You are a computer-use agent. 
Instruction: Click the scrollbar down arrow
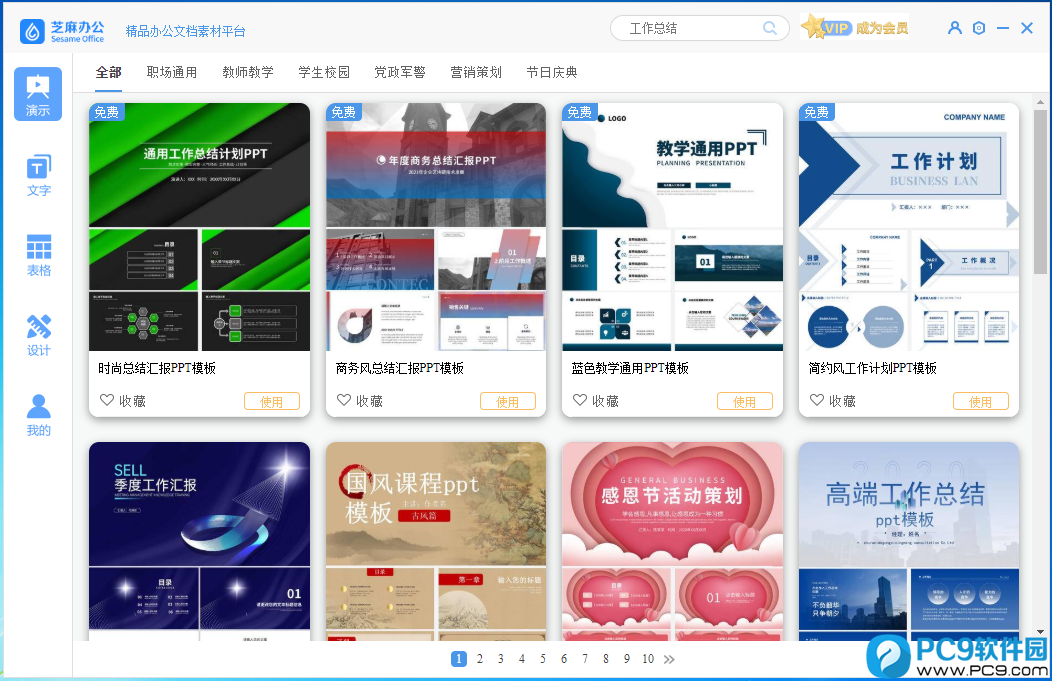pos(1041,631)
